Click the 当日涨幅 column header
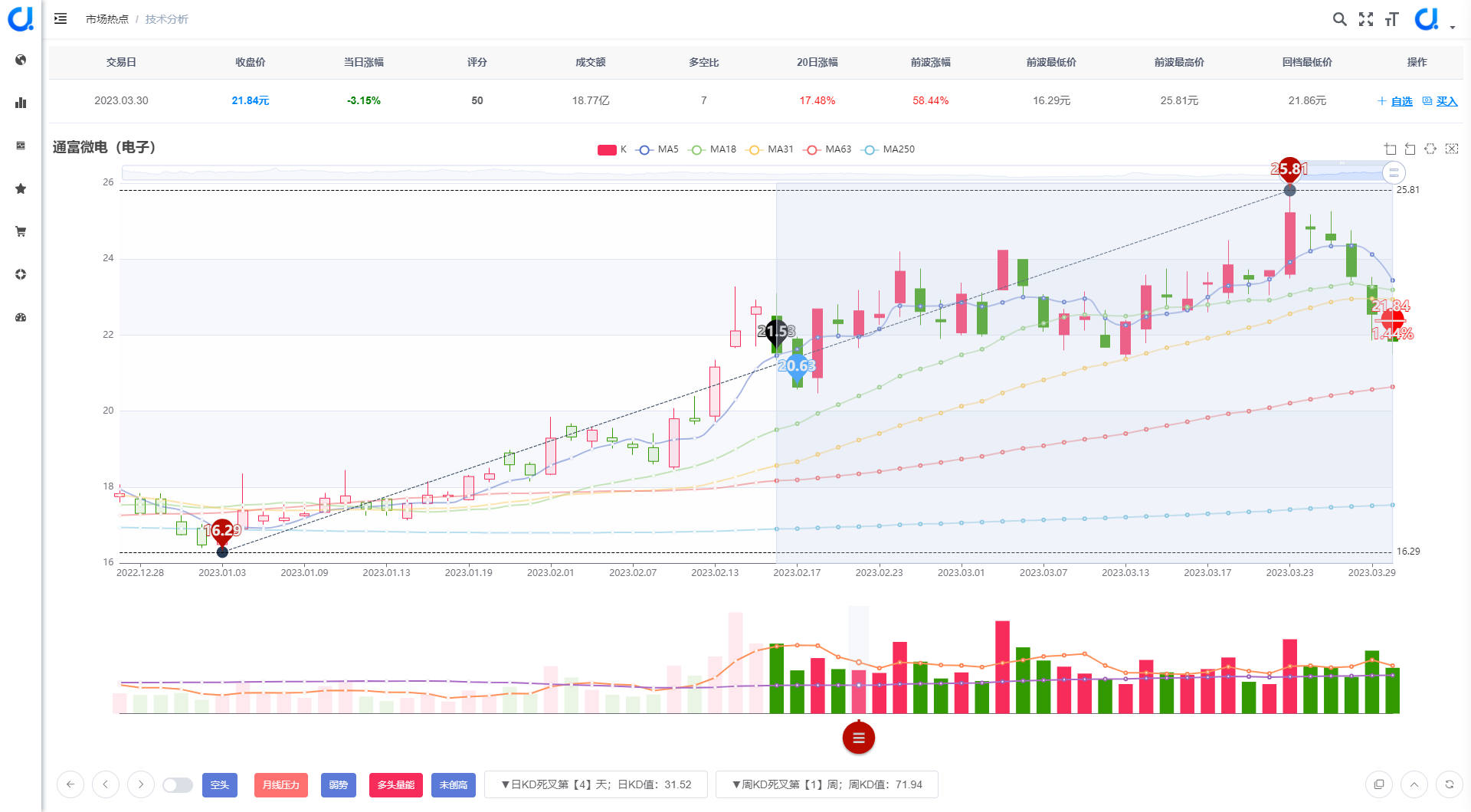The height and width of the screenshot is (812, 1471). point(364,62)
